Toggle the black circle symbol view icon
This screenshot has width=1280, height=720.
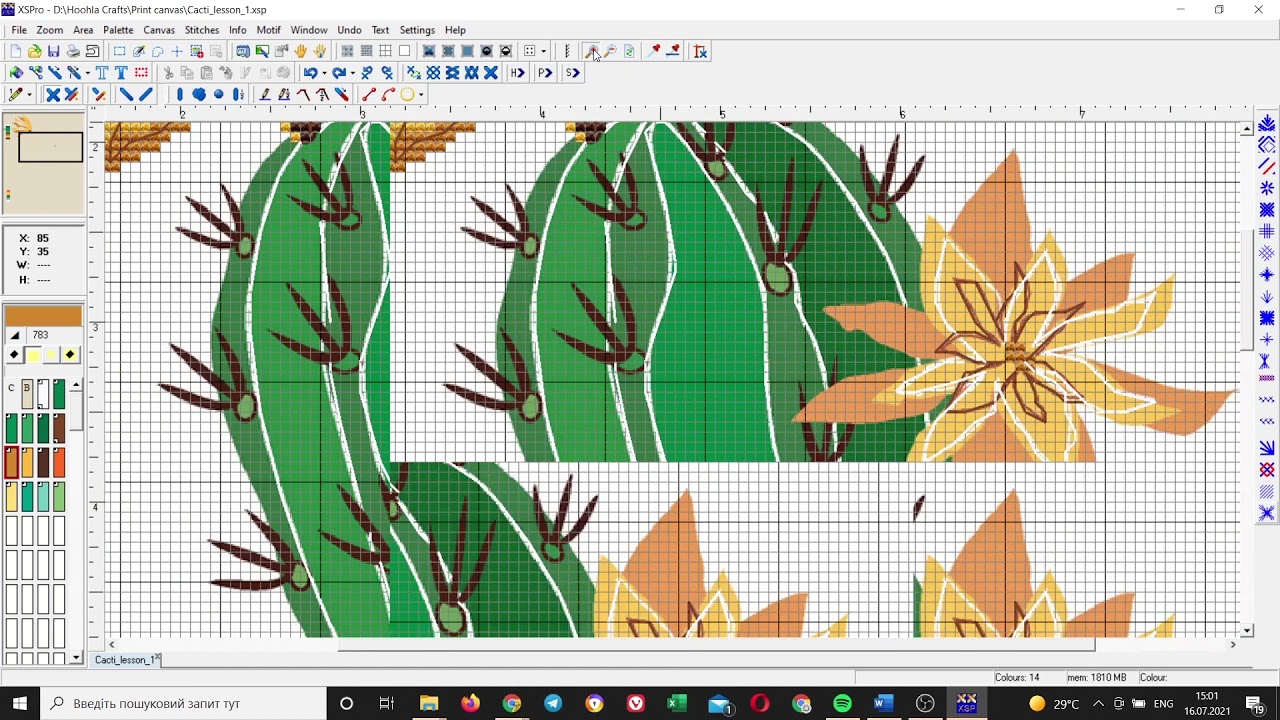point(487,51)
